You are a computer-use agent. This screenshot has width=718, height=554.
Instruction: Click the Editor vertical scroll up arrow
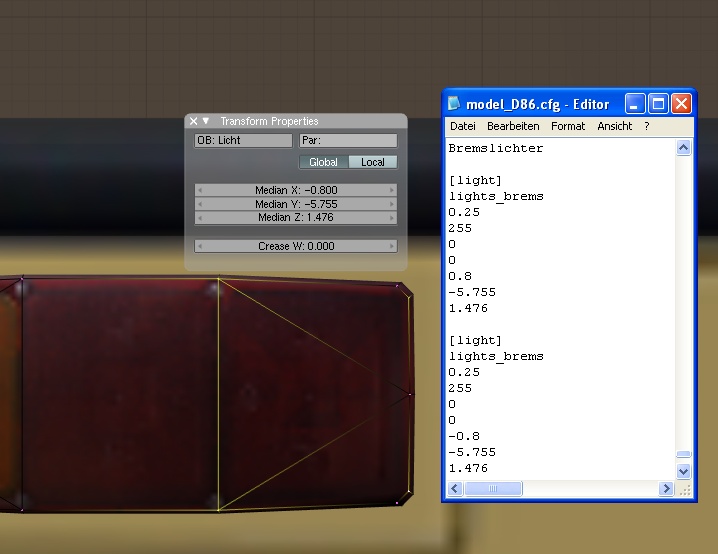pos(683,148)
